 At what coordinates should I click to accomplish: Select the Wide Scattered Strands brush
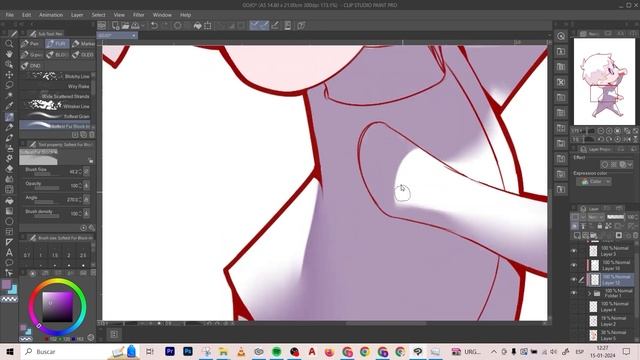point(56,96)
